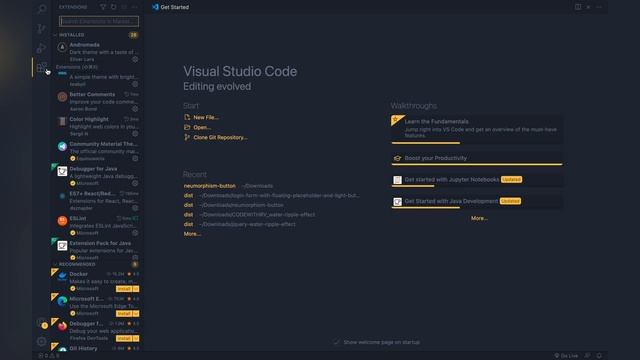Split the editor right
The image size is (640, 360).
[578, 7]
